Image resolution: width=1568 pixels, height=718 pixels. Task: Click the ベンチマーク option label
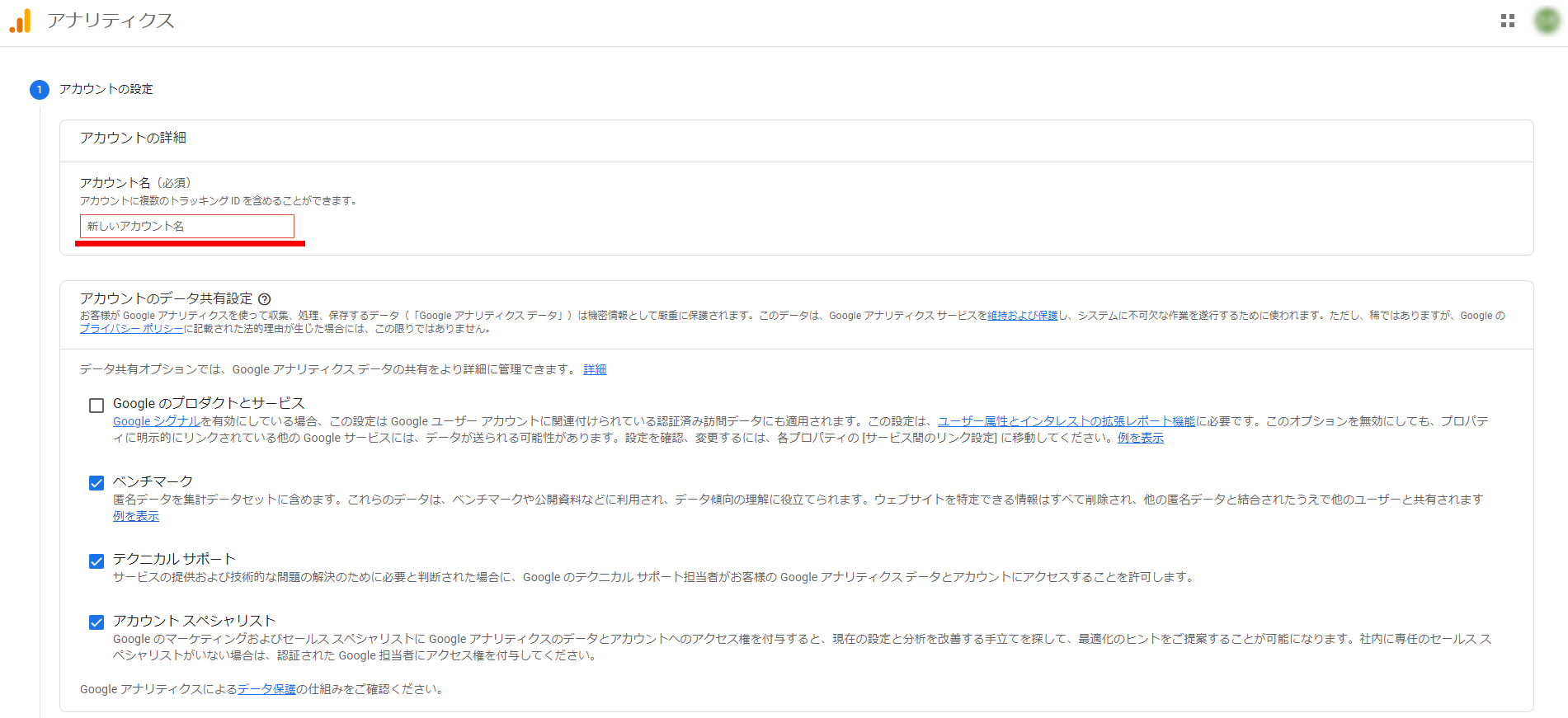point(153,481)
